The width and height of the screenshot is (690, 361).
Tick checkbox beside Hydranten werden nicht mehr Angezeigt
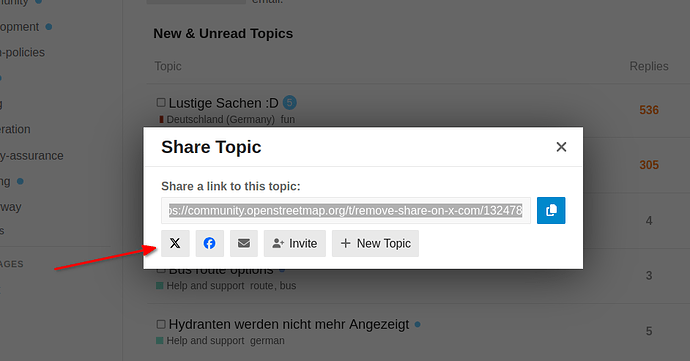[161, 324]
